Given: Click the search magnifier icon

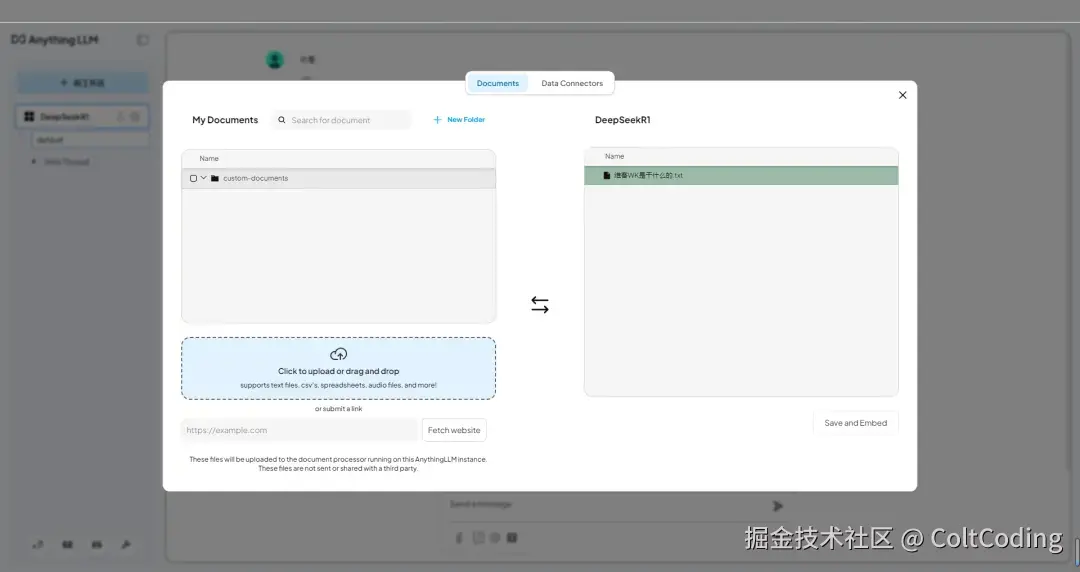Looking at the screenshot, I should [282, 120].
